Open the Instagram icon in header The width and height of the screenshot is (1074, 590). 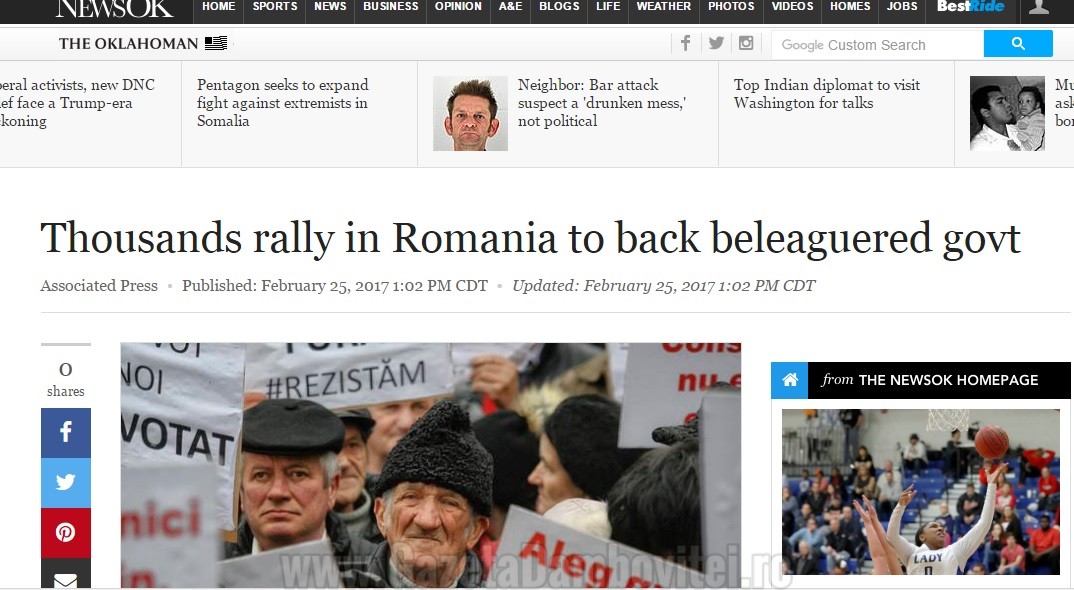pyautogui.click(x=746, y=44)
